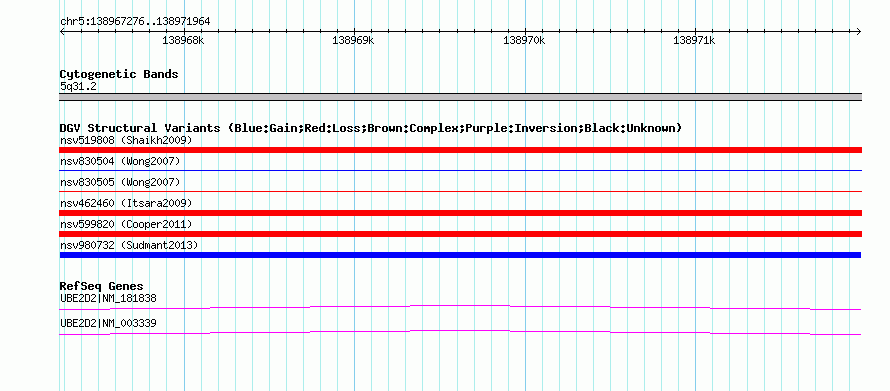Click the red bar for nsv519808
The width and height of the screenshot is (890, 391).
point(460,150)
